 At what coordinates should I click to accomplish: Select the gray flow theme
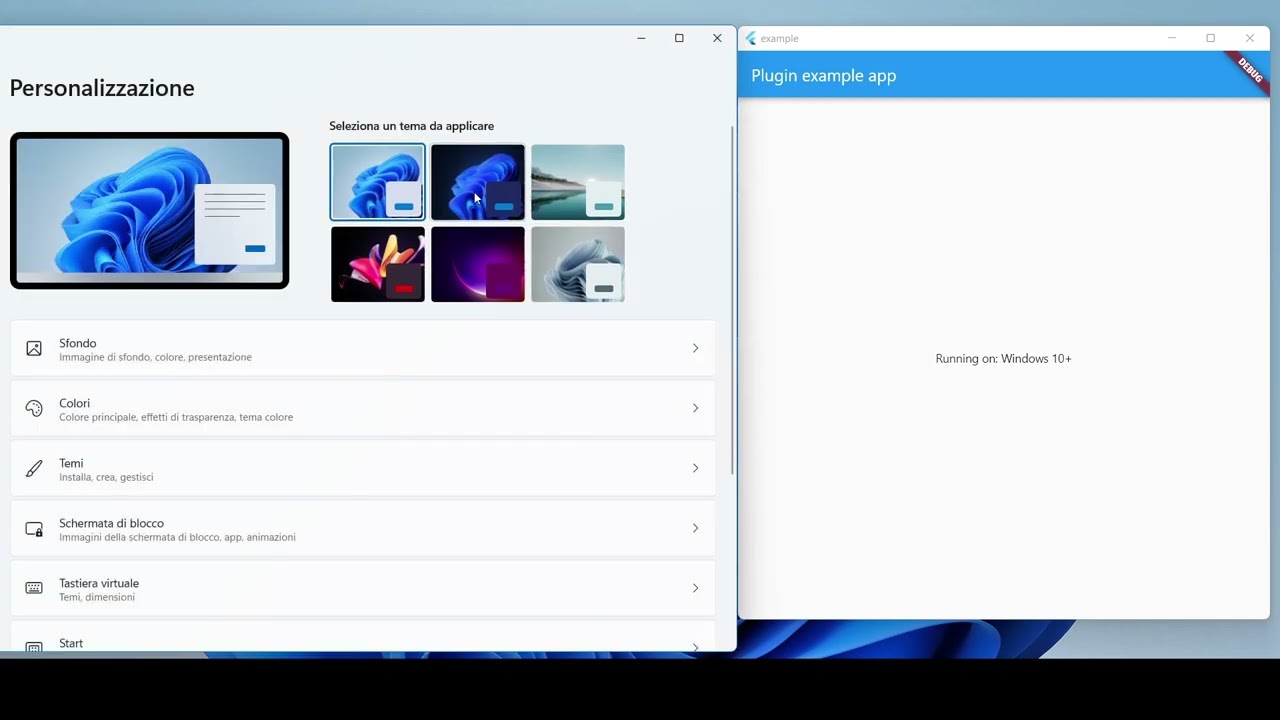coord(578,264)
